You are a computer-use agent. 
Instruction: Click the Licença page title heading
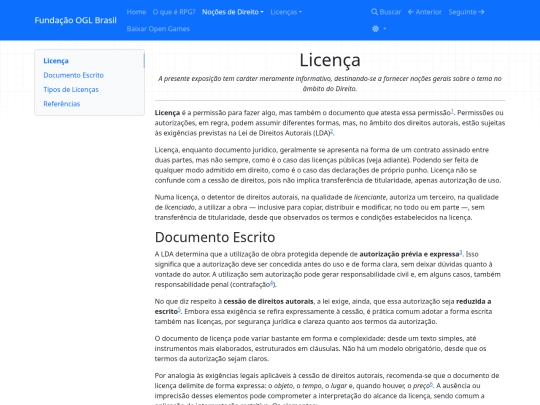[x=330, y=60]
